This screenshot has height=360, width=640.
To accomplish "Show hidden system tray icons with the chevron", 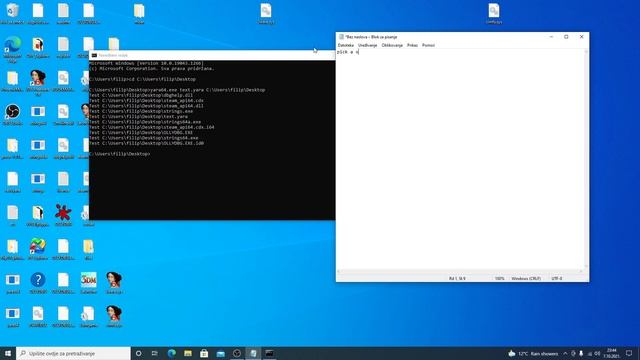I will [565, 353].
